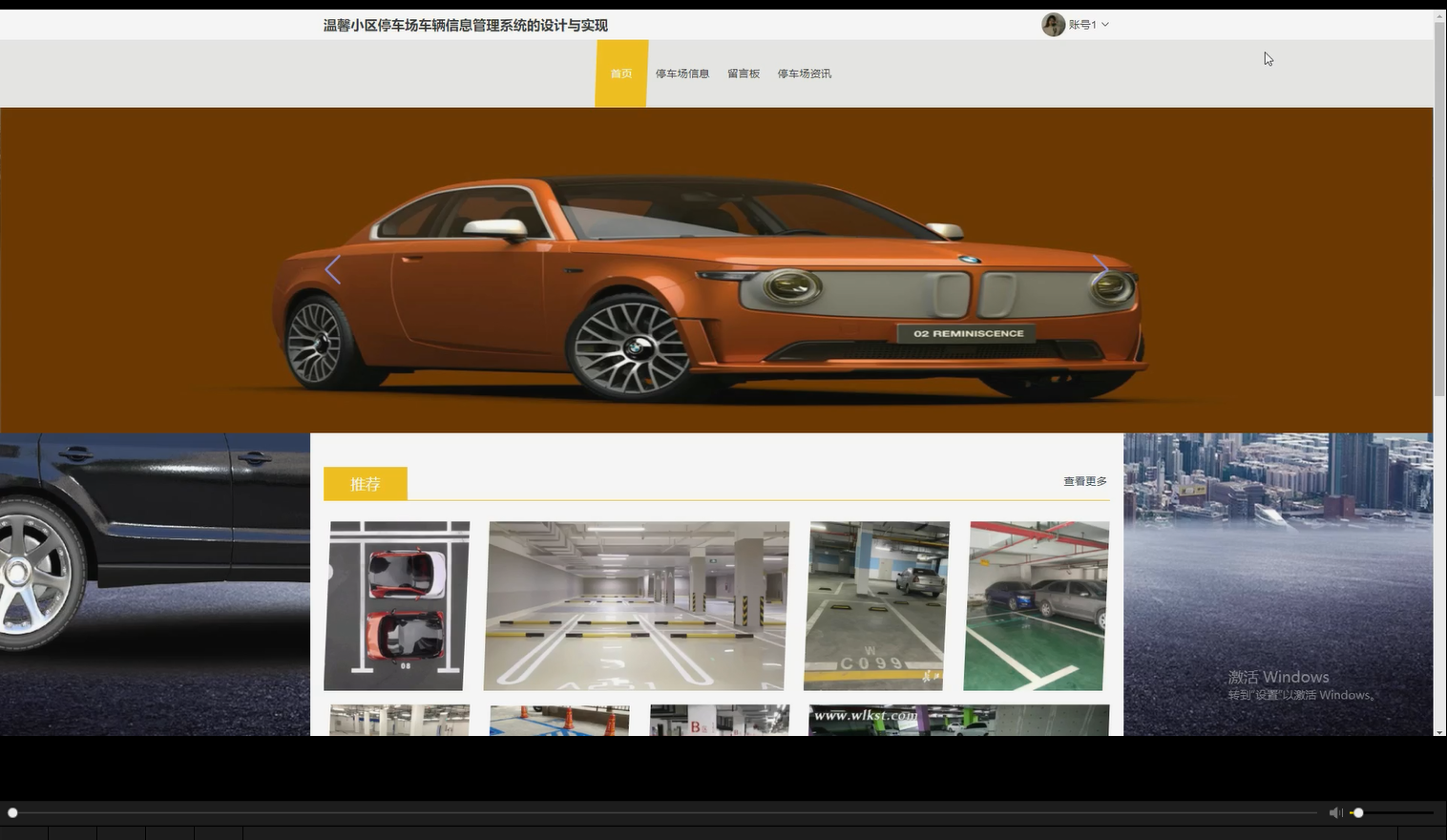
Task: Mute the video with speaker icon
Action: click(1335, 812)
